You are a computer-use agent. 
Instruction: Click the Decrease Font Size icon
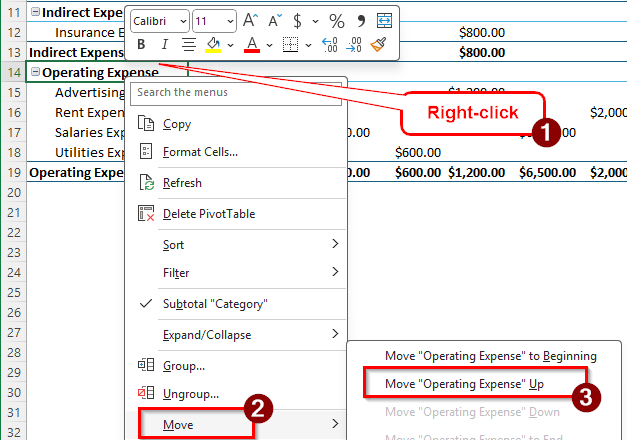(x=274, y=20)
